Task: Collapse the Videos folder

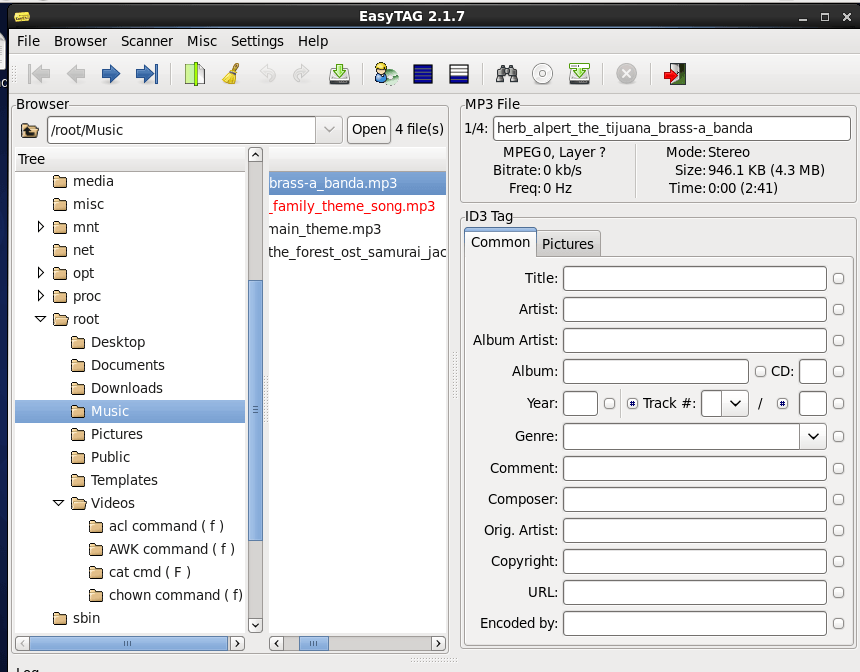Action: [x=58, y=502]
